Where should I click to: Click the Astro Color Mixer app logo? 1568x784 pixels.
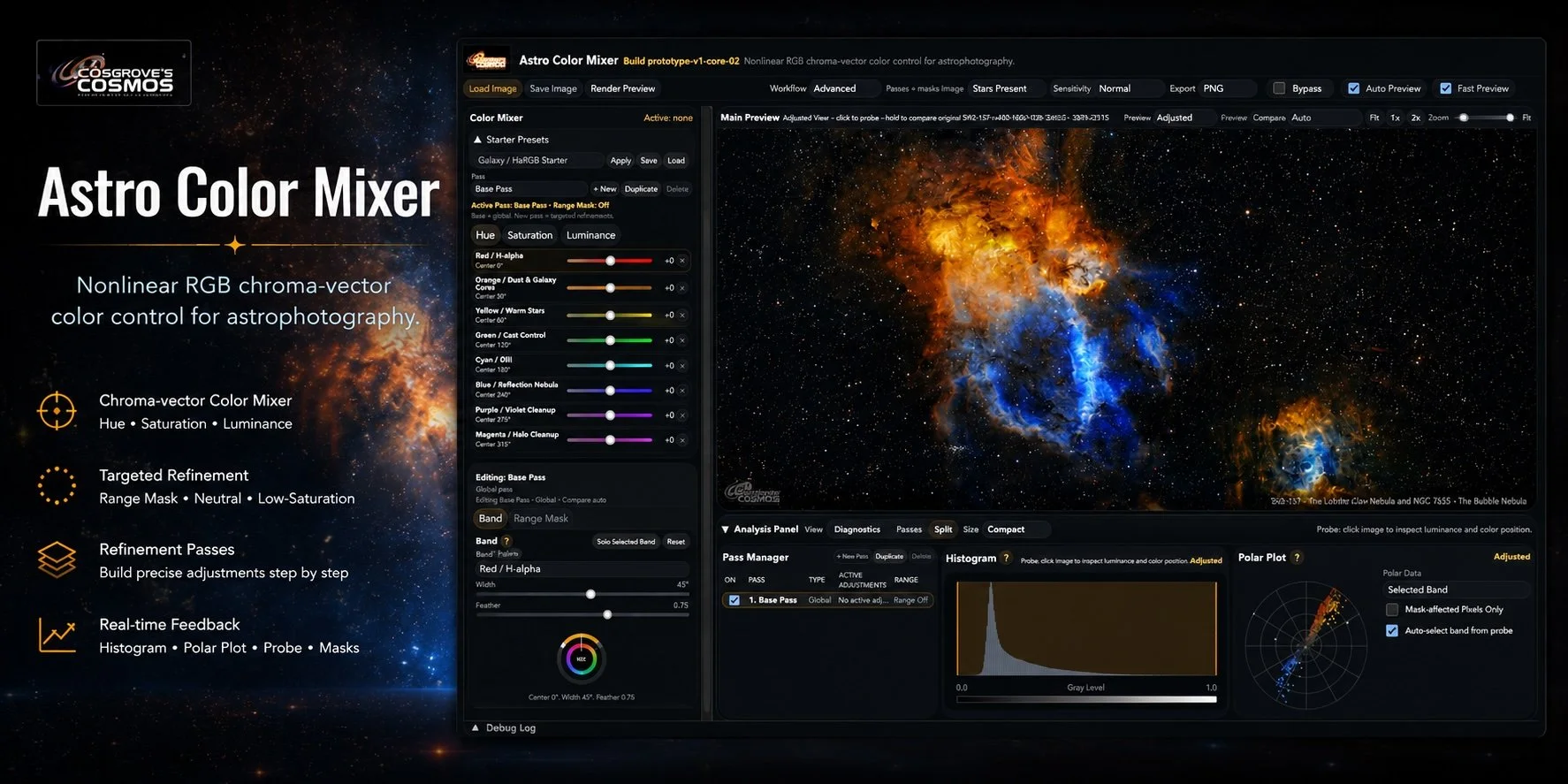487,61
